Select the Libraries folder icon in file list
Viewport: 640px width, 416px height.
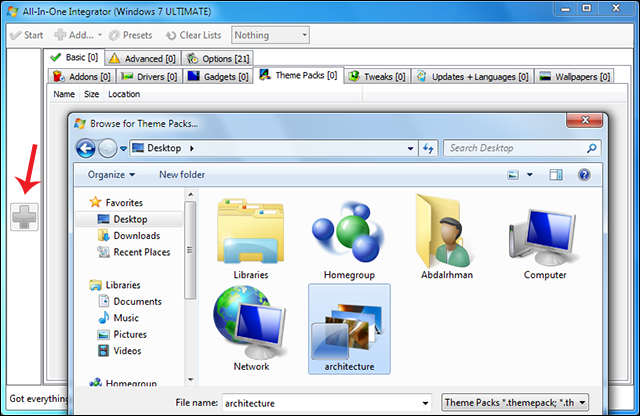pyautogui.click(x=251, y=238)
